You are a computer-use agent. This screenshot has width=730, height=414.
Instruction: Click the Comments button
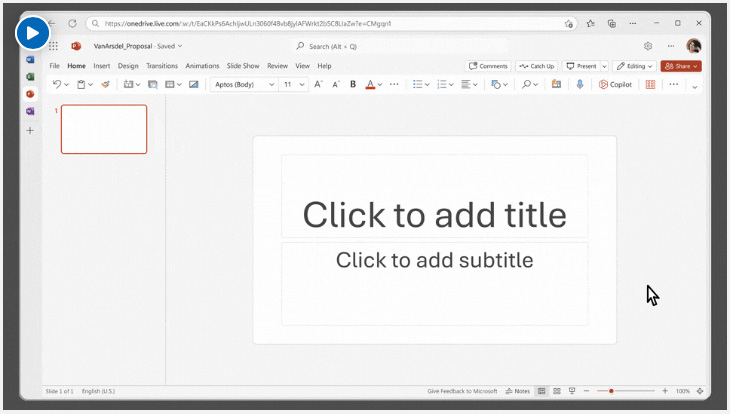[x=488, y=66]
